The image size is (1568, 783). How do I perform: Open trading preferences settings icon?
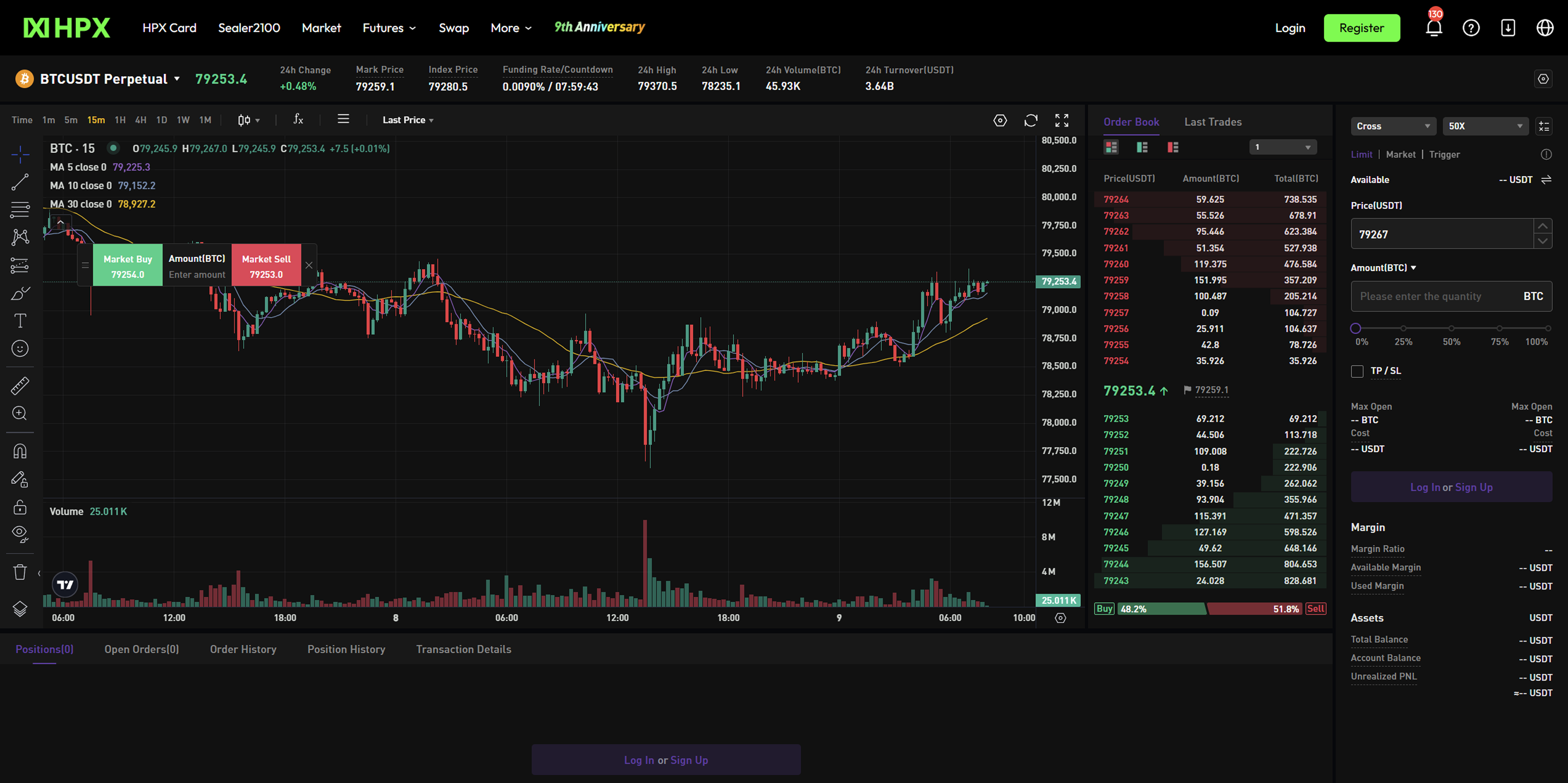coord(1543,78)
